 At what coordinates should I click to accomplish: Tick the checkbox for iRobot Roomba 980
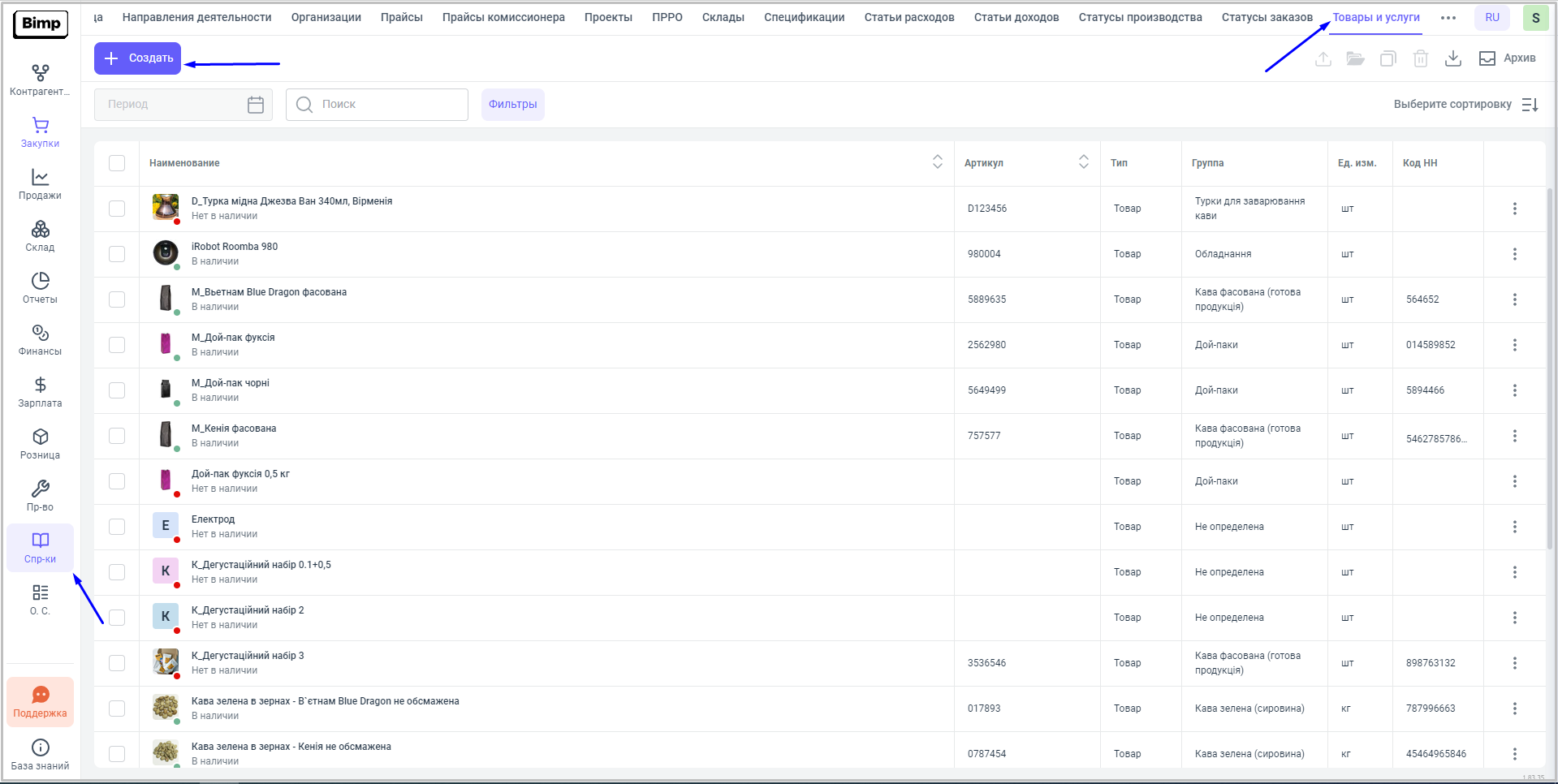click(x=117, y=254)
